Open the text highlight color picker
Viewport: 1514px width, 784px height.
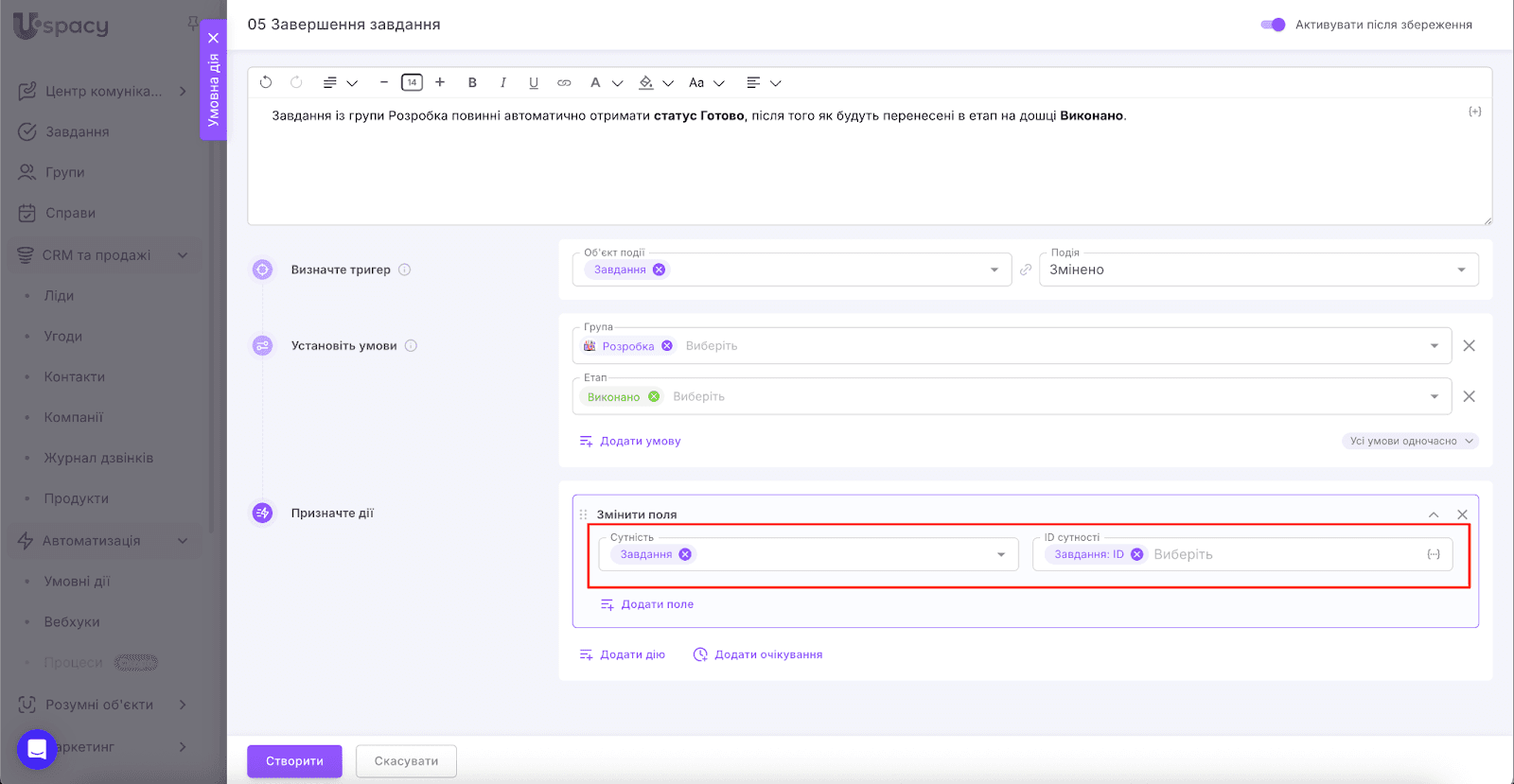[x=646, y=83]
